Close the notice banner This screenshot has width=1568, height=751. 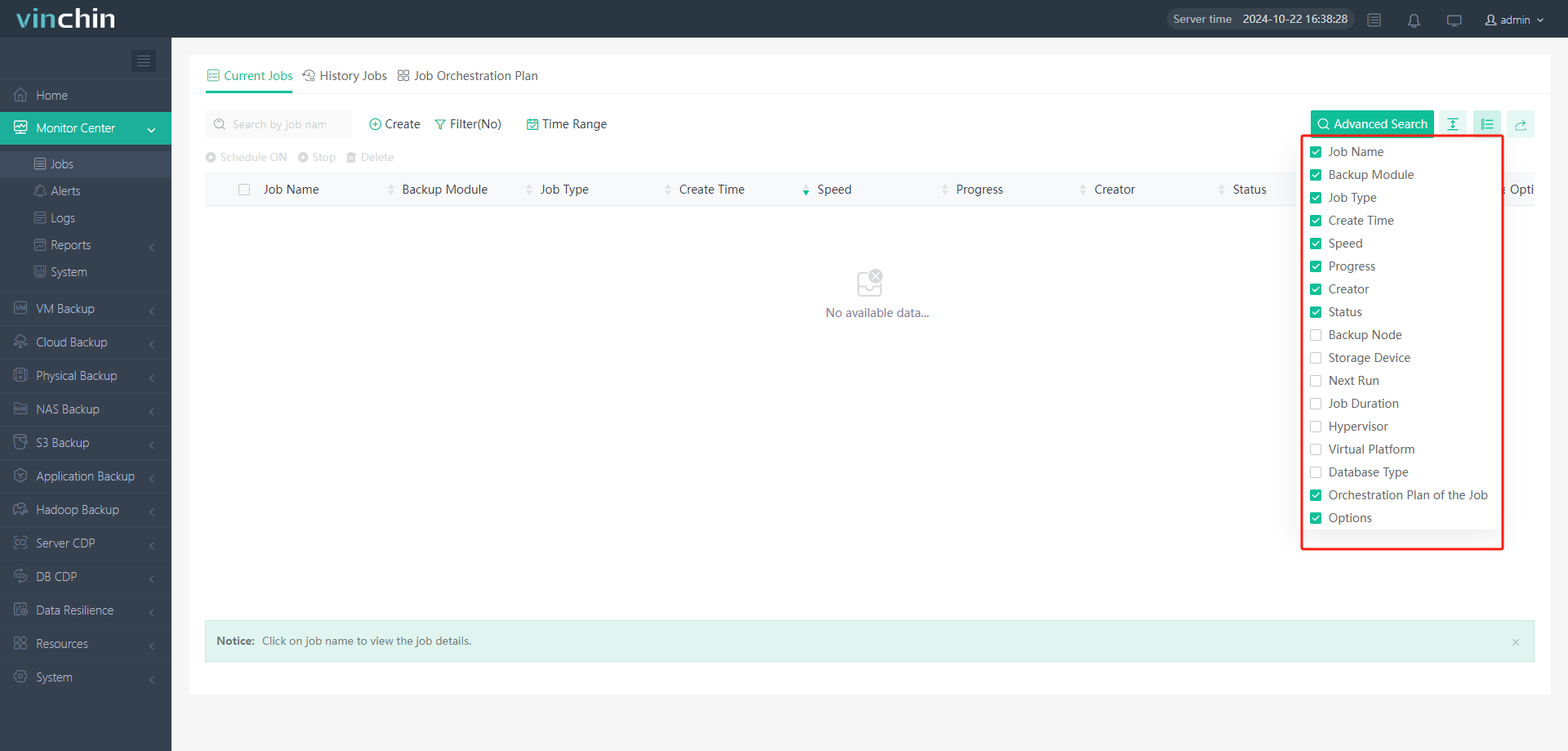(1515, 642)
